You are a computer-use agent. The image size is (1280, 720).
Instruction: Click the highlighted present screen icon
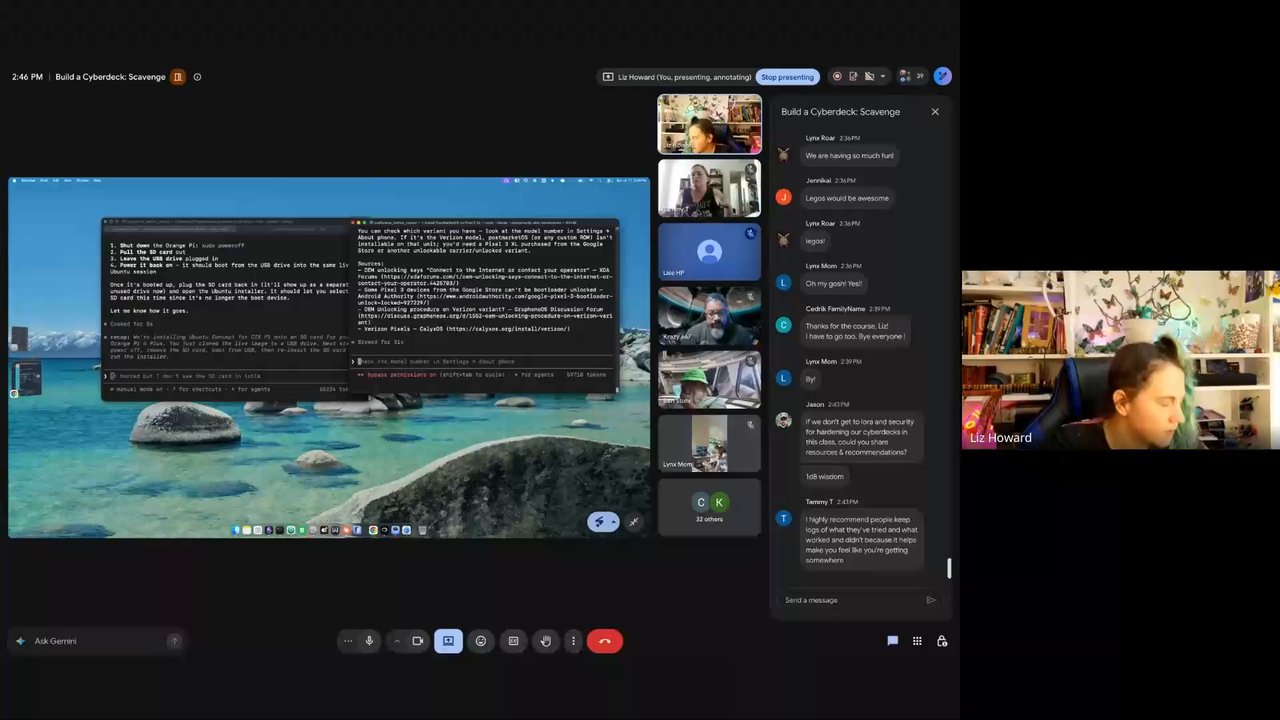click(448, 641)
